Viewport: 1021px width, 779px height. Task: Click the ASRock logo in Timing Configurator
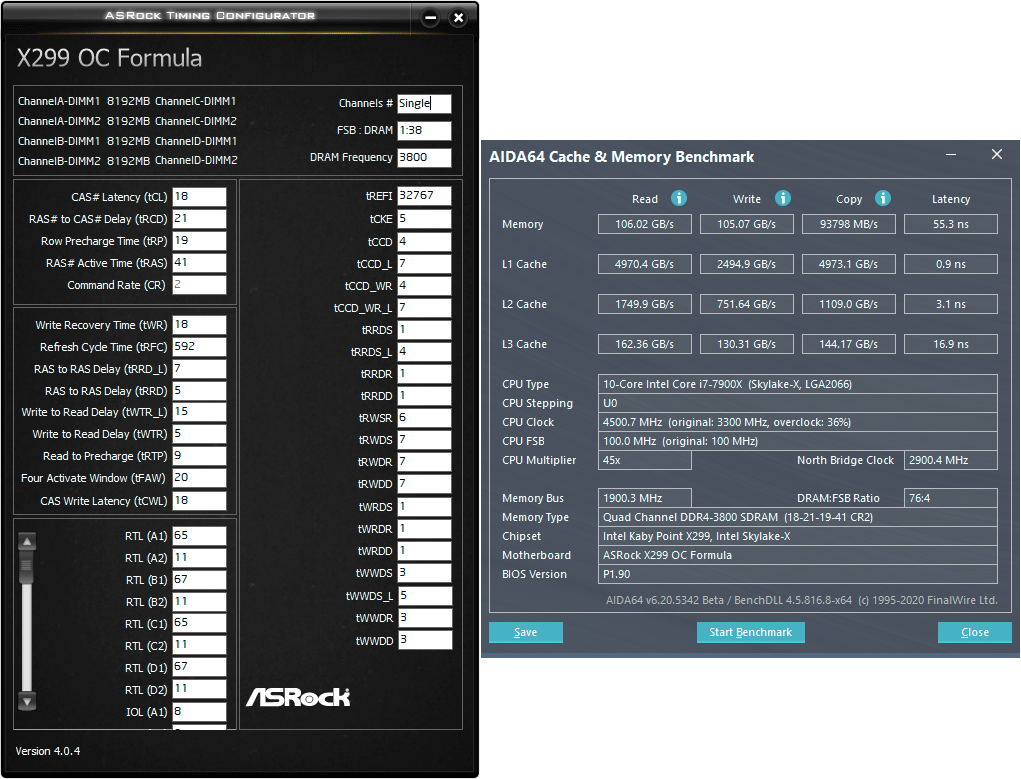298,698
